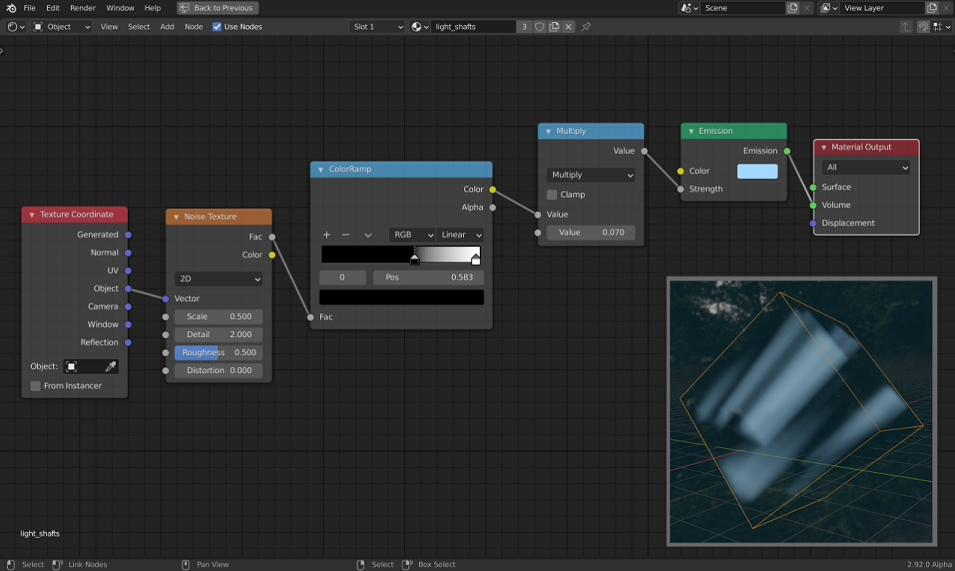Collapse the Emission node
955x571 pixels.
(x=691, y=131)
